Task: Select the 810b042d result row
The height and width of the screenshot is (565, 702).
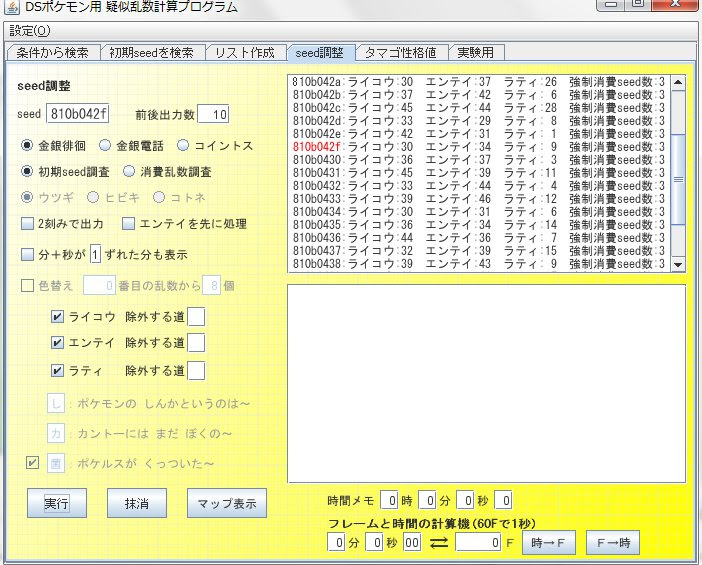Action: (x=479, y=121)
